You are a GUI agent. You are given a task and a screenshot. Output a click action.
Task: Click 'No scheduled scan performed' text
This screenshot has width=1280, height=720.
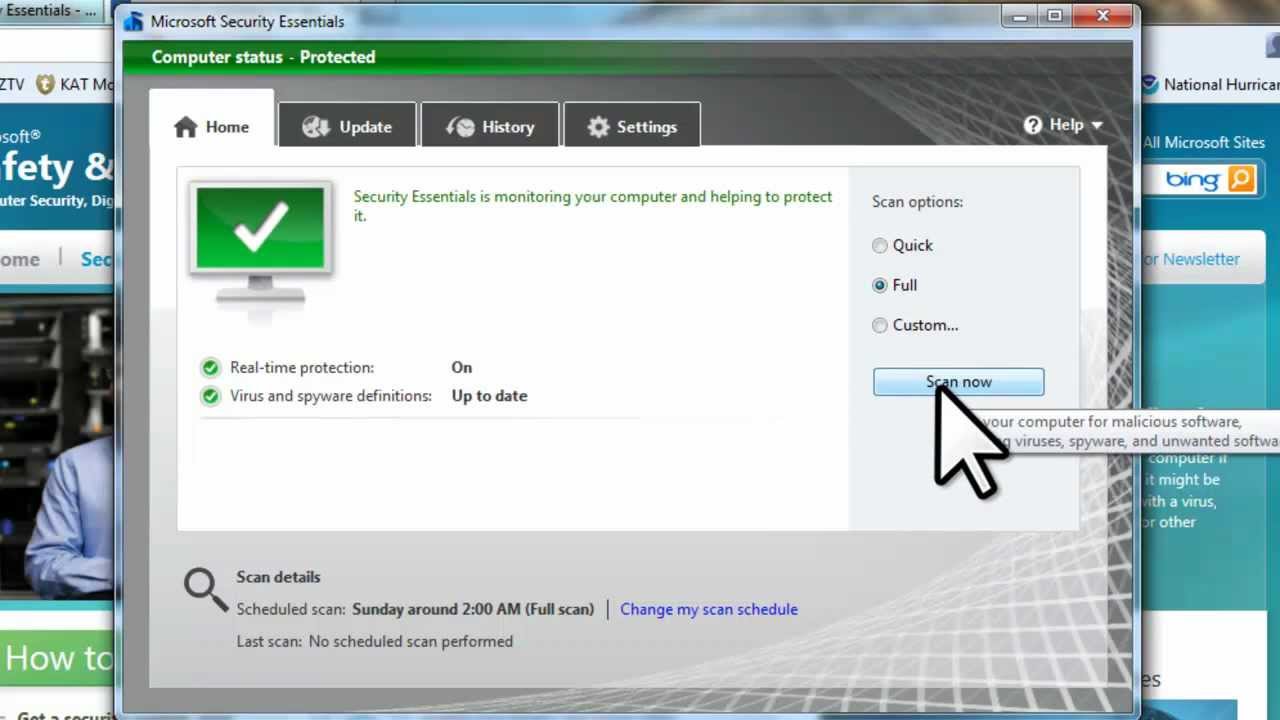click(411, 641)
